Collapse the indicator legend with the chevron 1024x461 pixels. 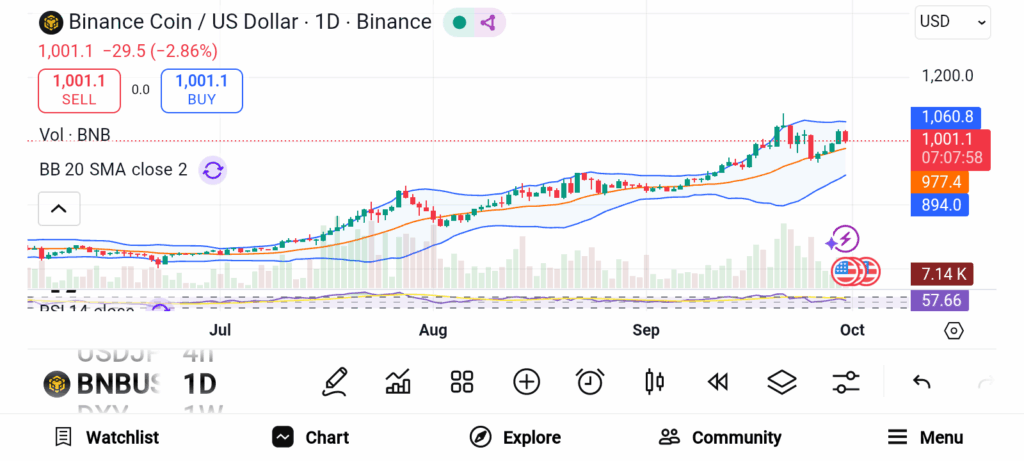58,209
